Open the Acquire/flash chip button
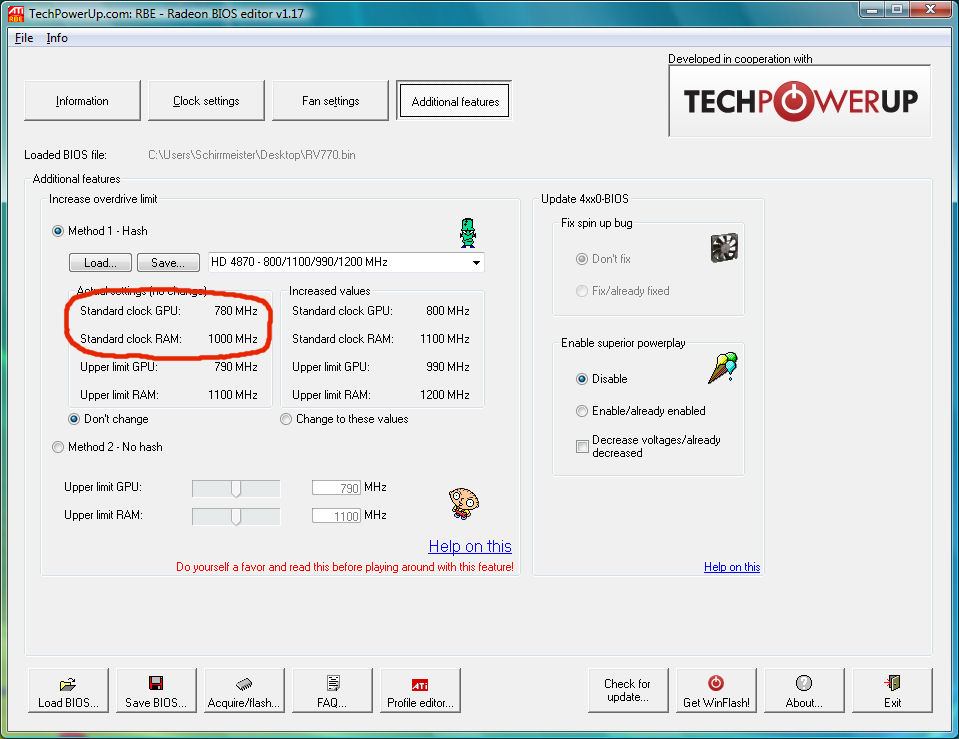This screenshot has height=739, width=959. (x=244, y=691)
